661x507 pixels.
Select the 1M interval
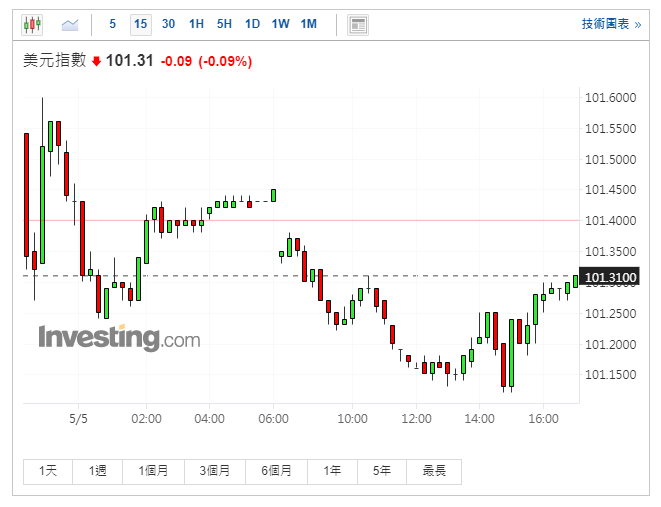pyautogui.click(x=309, y=24)
